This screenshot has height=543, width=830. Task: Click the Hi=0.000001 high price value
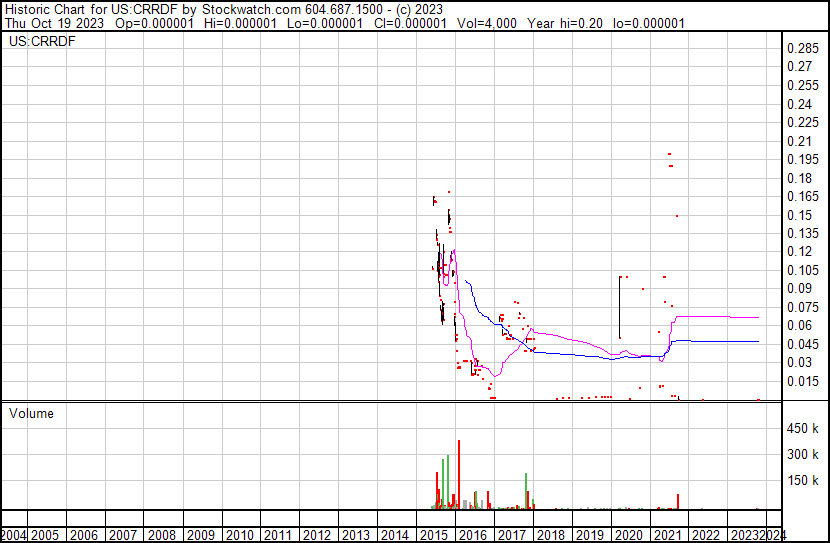click(x=241, y=24)
